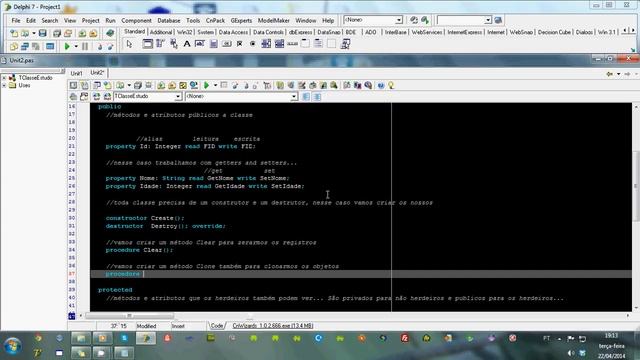Click the palette scroll-right arrow
The image size is (640, 360).
(x=633, y=31)
